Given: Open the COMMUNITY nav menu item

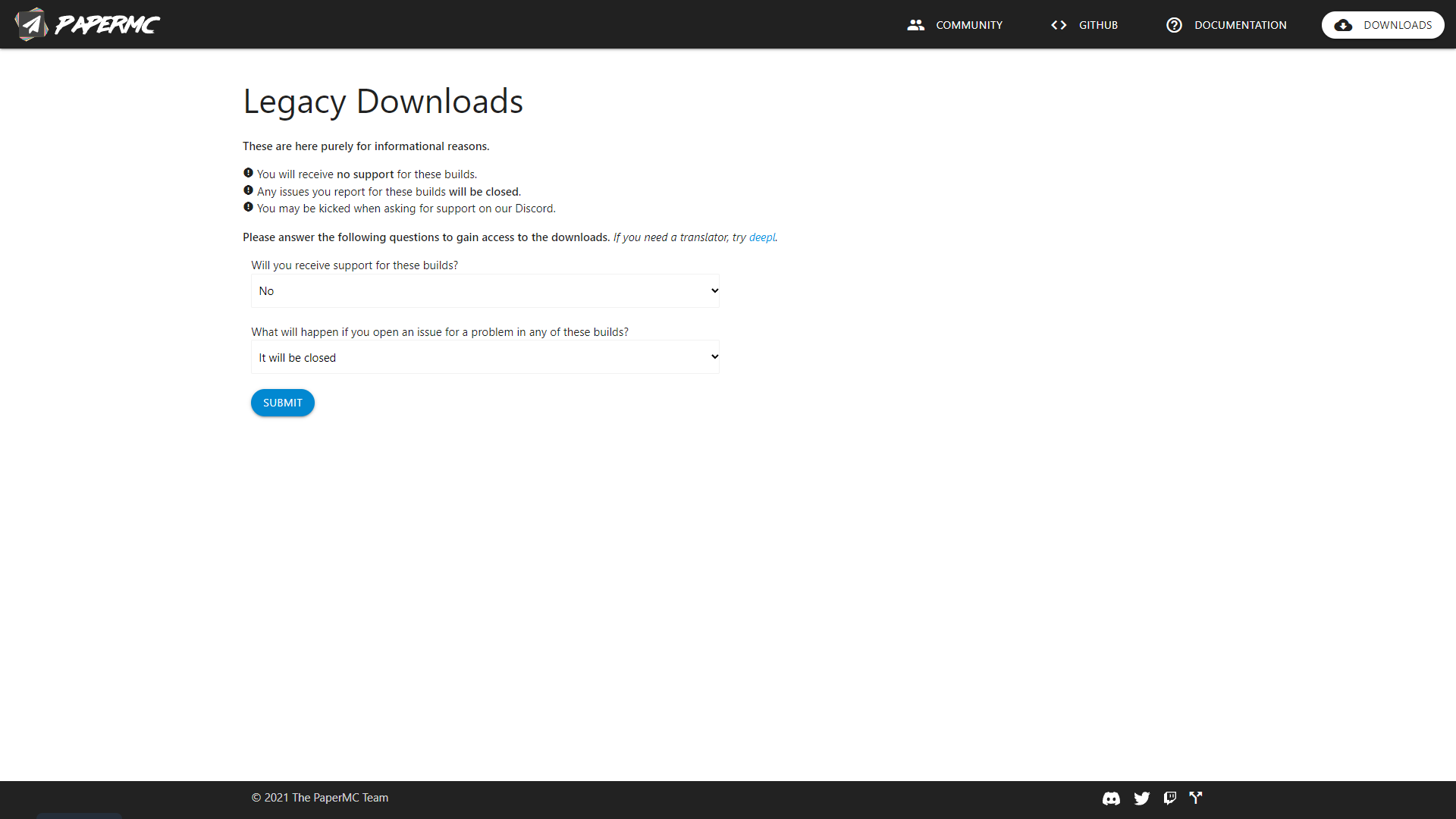Looking at the screenshot, I should point(968,25).
